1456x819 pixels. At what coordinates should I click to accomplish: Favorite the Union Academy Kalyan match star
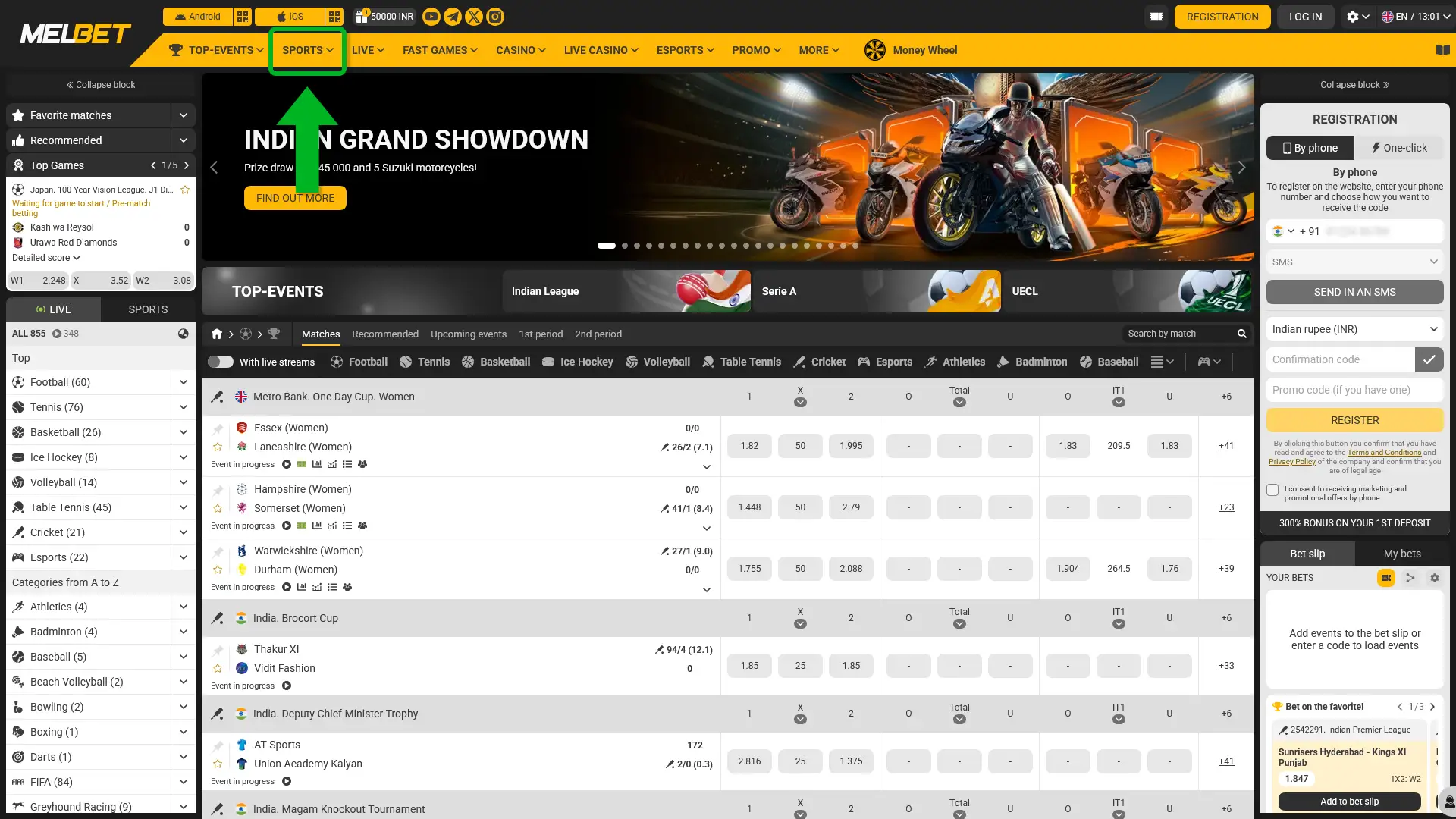pos(218,764)
